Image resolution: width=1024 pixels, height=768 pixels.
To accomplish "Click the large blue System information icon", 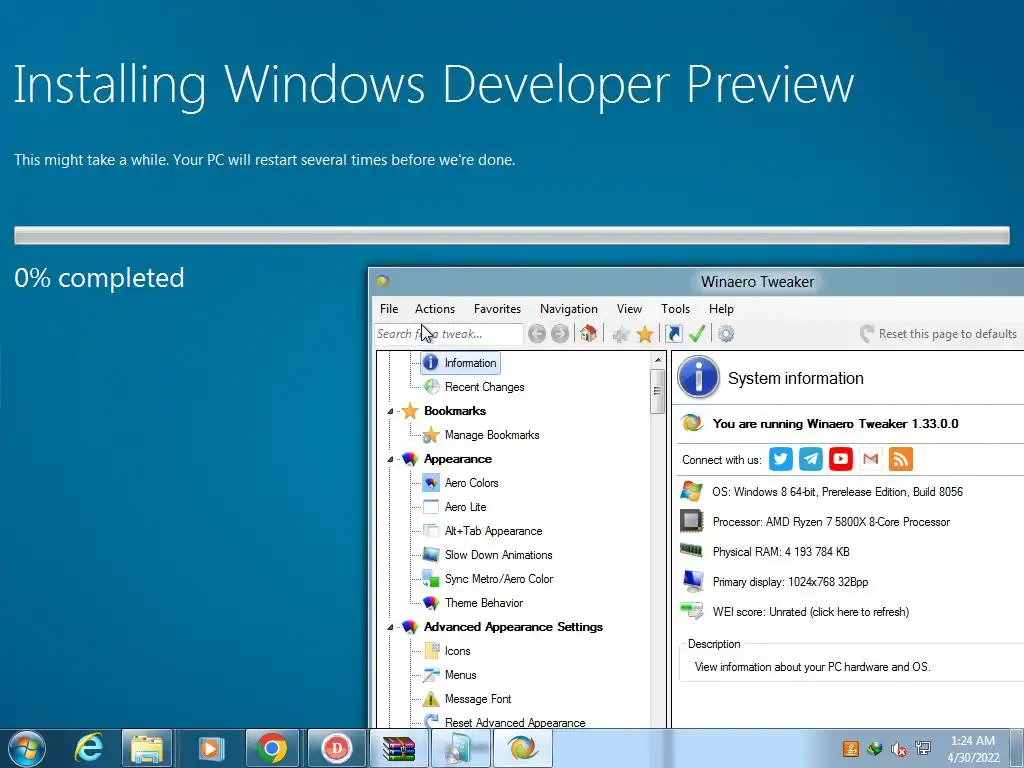I will 698,377.
